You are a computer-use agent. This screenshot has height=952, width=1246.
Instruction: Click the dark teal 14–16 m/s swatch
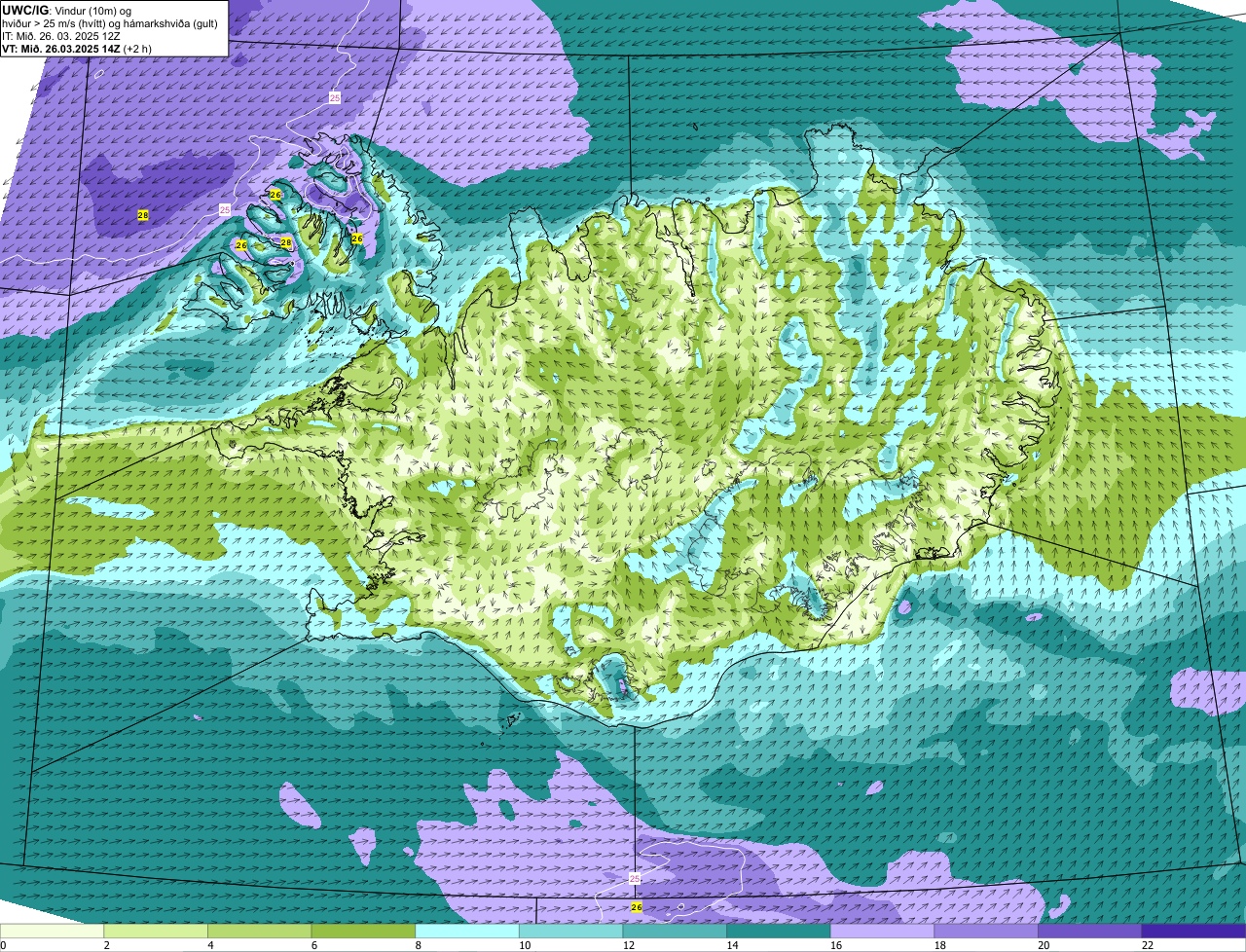click(779, 931)
